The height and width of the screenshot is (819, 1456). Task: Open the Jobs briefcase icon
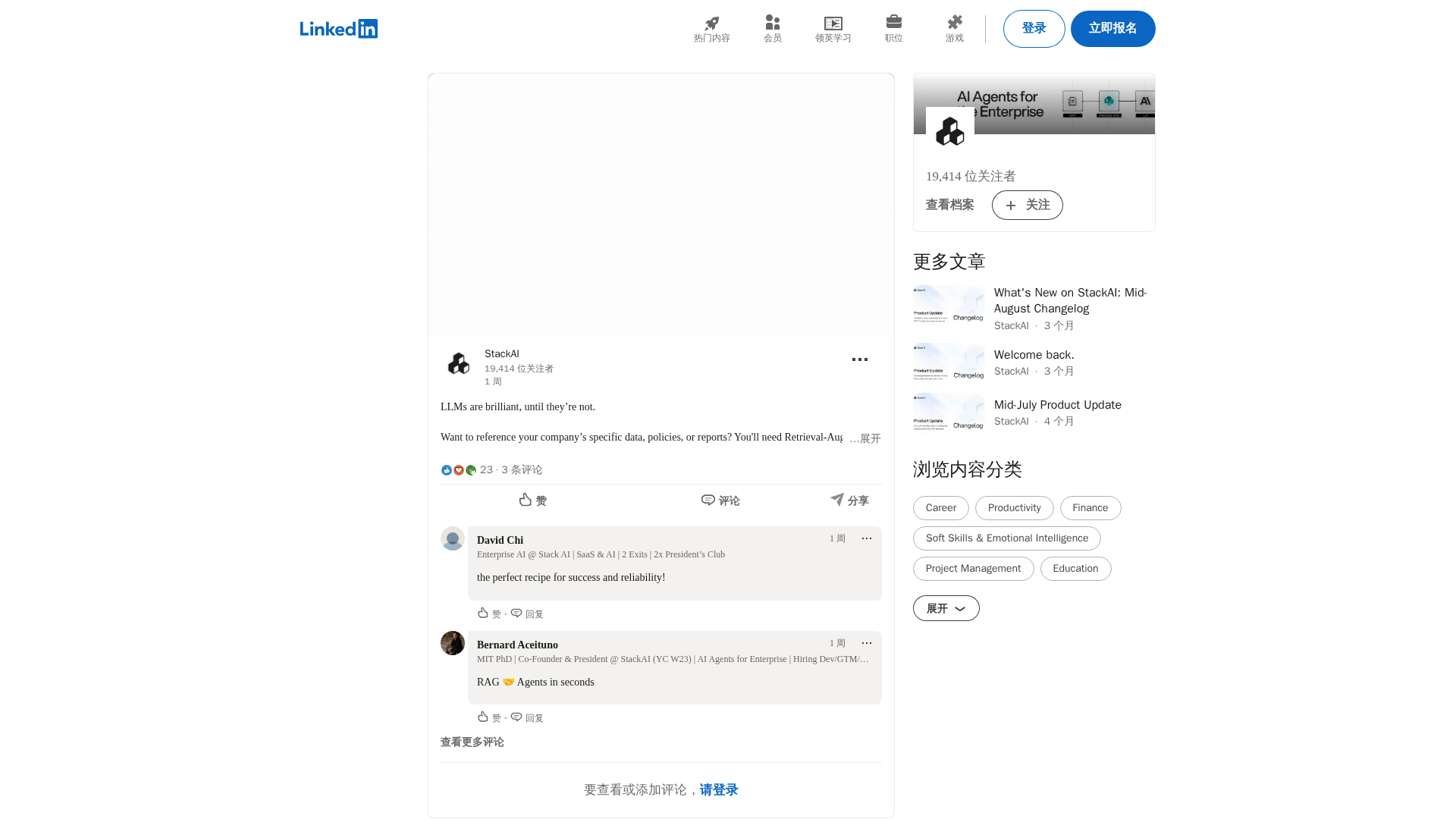coord(893,22)
